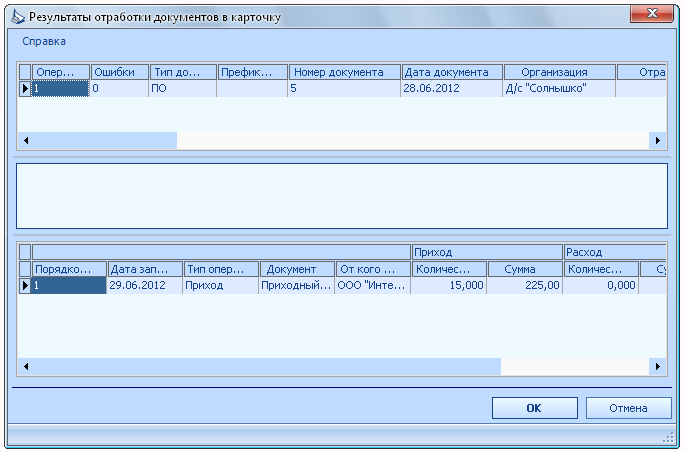Select quantity cell 15,000

[x=449, y=285]
